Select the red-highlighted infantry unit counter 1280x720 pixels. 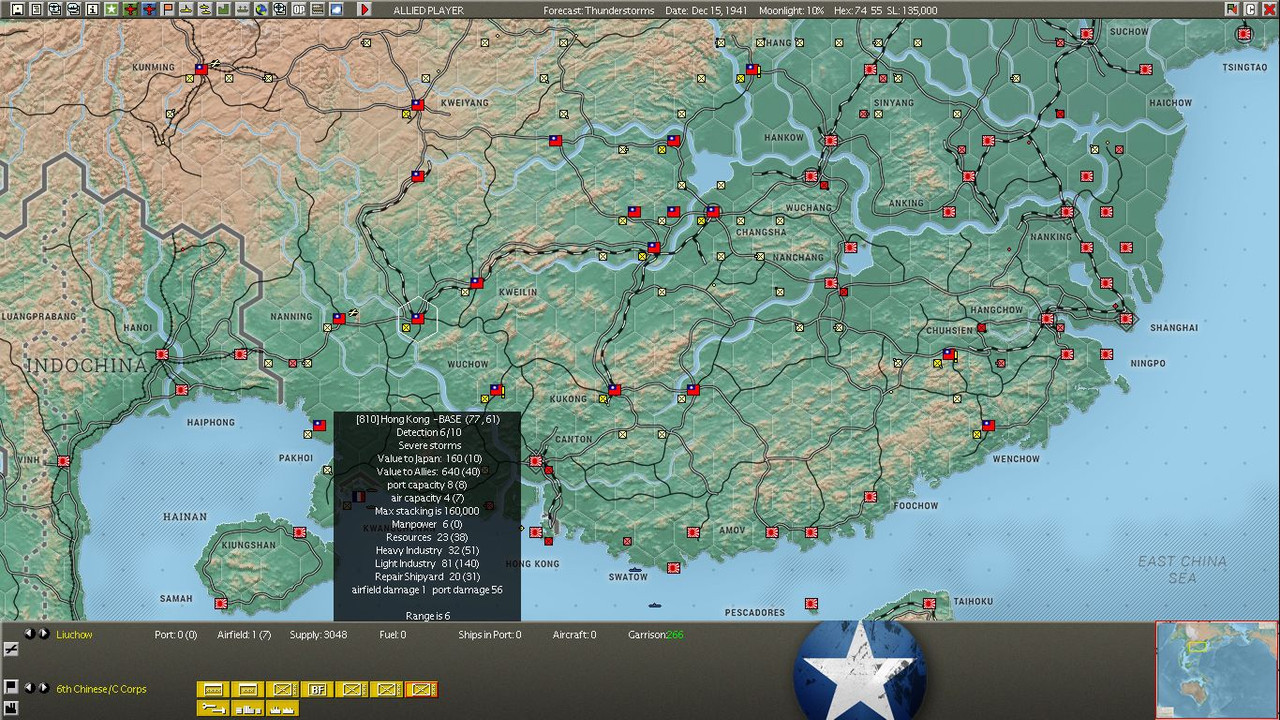(422, 689)
